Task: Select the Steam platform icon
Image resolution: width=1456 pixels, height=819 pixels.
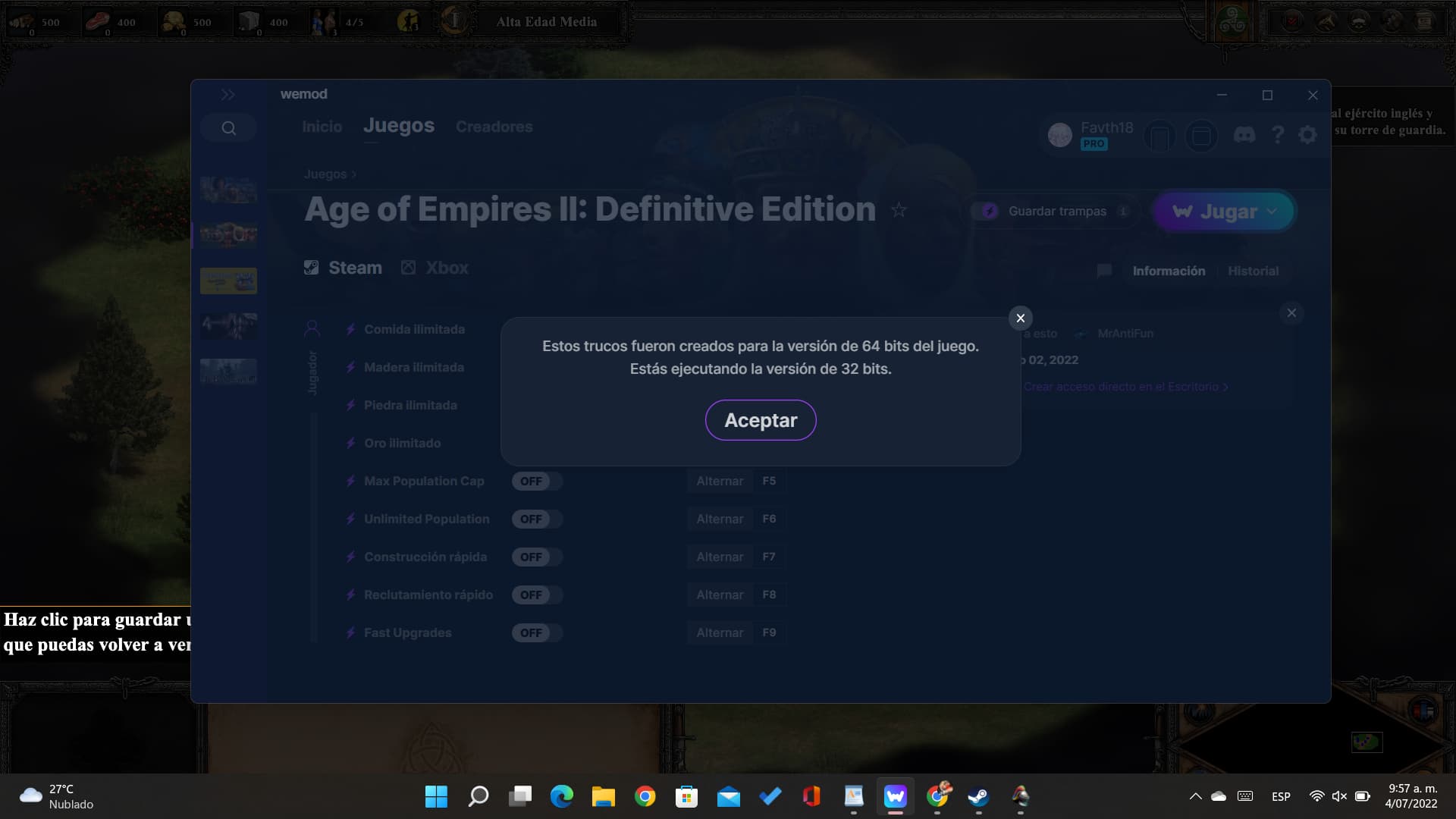Action: coord(312,267)
